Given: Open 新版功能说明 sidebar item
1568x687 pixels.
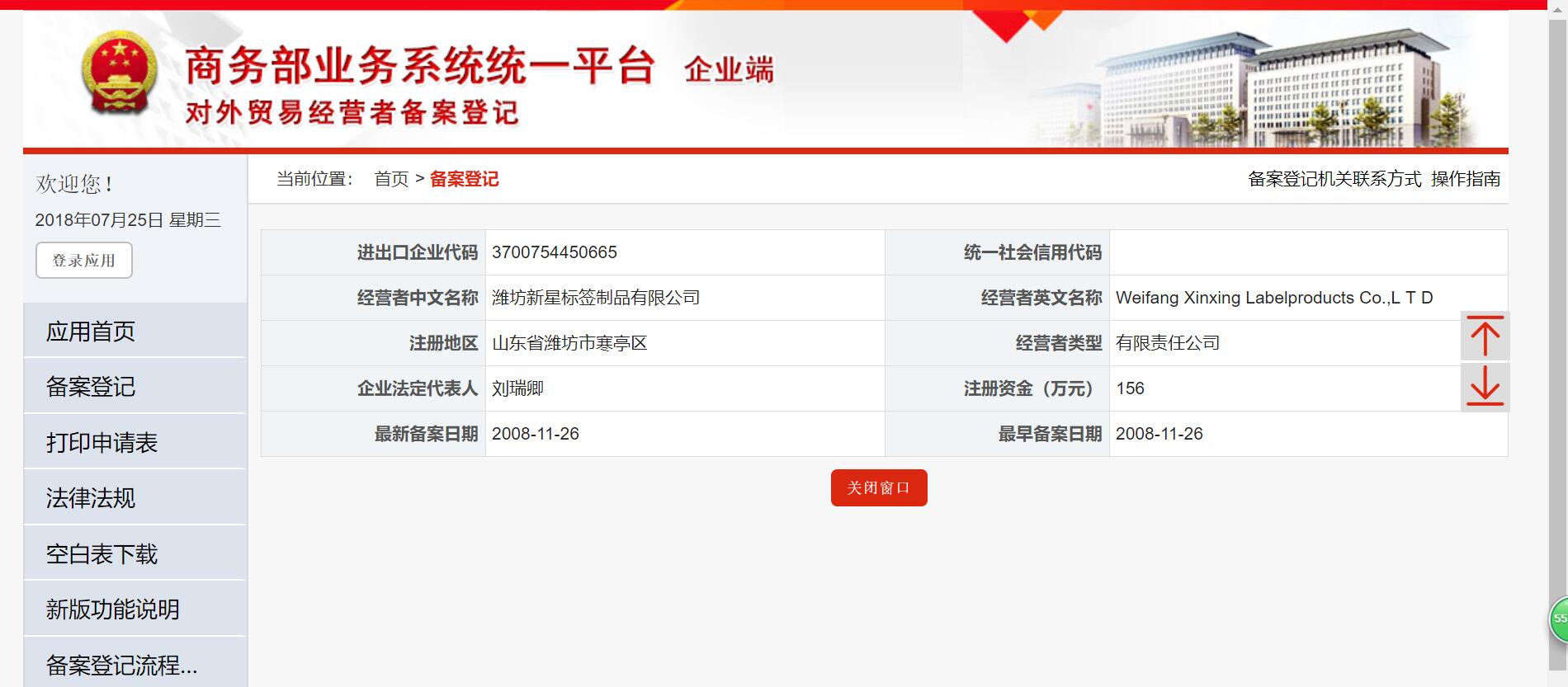Looking at the screenshot, I should tap(135, 609).
